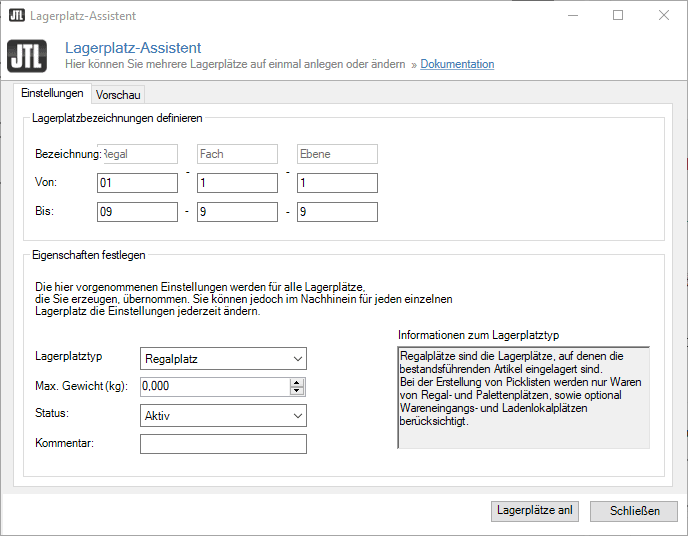This screenshot has width=688, height=536.
Task: Click the Lagerplätze anlegen button
Action: point(534,511)
